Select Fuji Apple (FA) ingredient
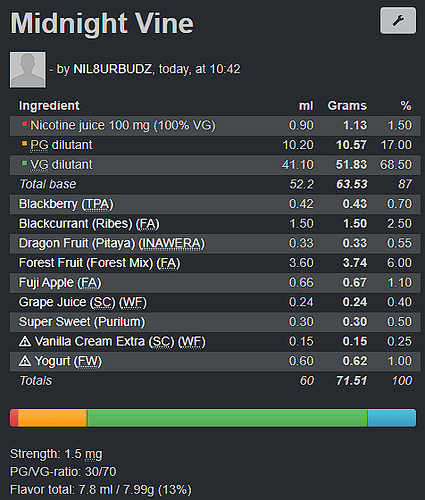The image size is (425, 500). (x=60, y=283)
